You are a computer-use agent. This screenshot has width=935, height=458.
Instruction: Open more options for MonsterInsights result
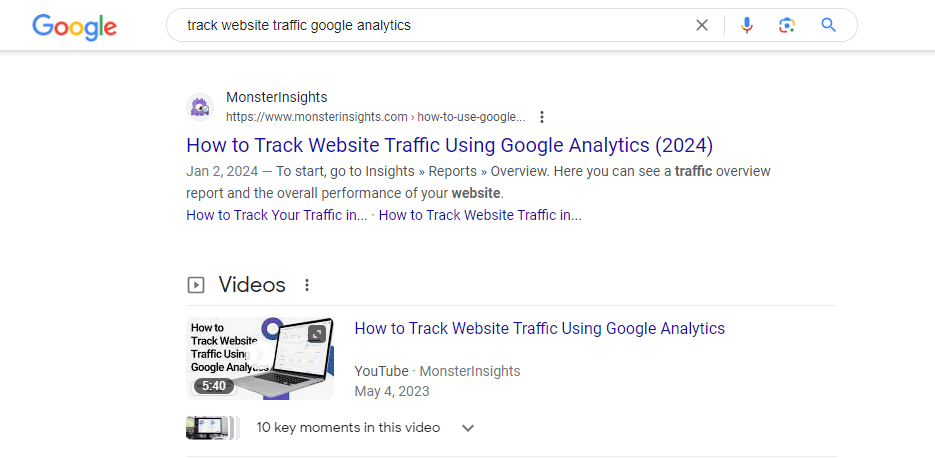pyautogui.click(x=542, y=117)
